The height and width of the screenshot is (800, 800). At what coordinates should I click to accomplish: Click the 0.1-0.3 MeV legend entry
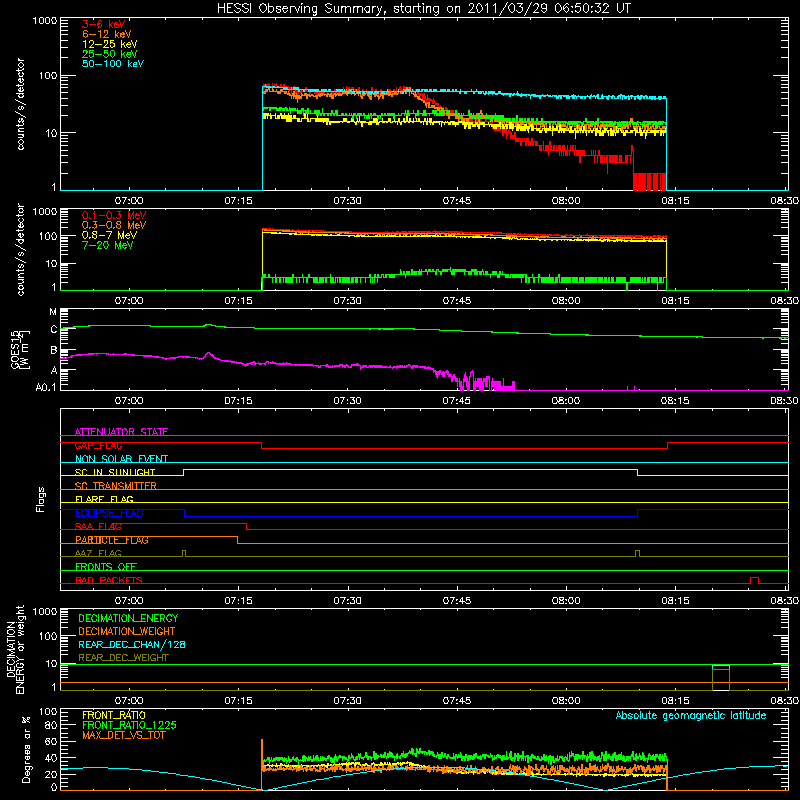[114, 215]
